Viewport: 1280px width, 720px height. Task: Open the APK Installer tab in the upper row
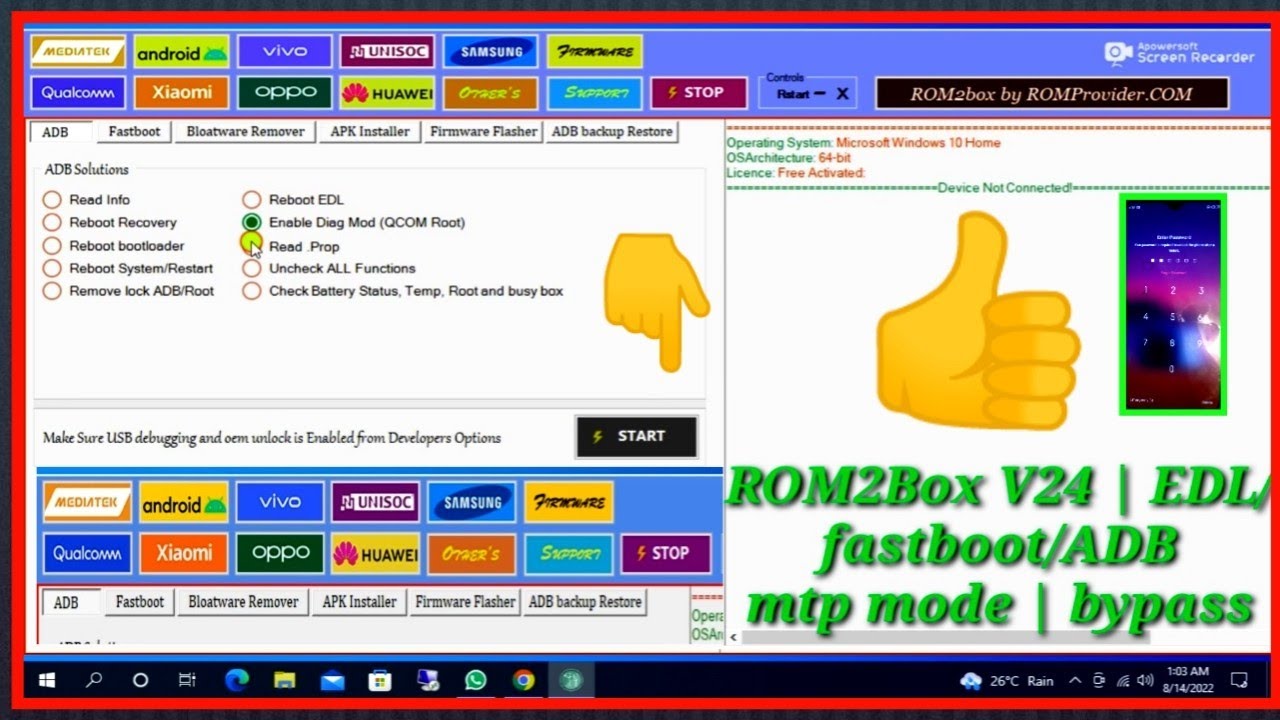370,131
